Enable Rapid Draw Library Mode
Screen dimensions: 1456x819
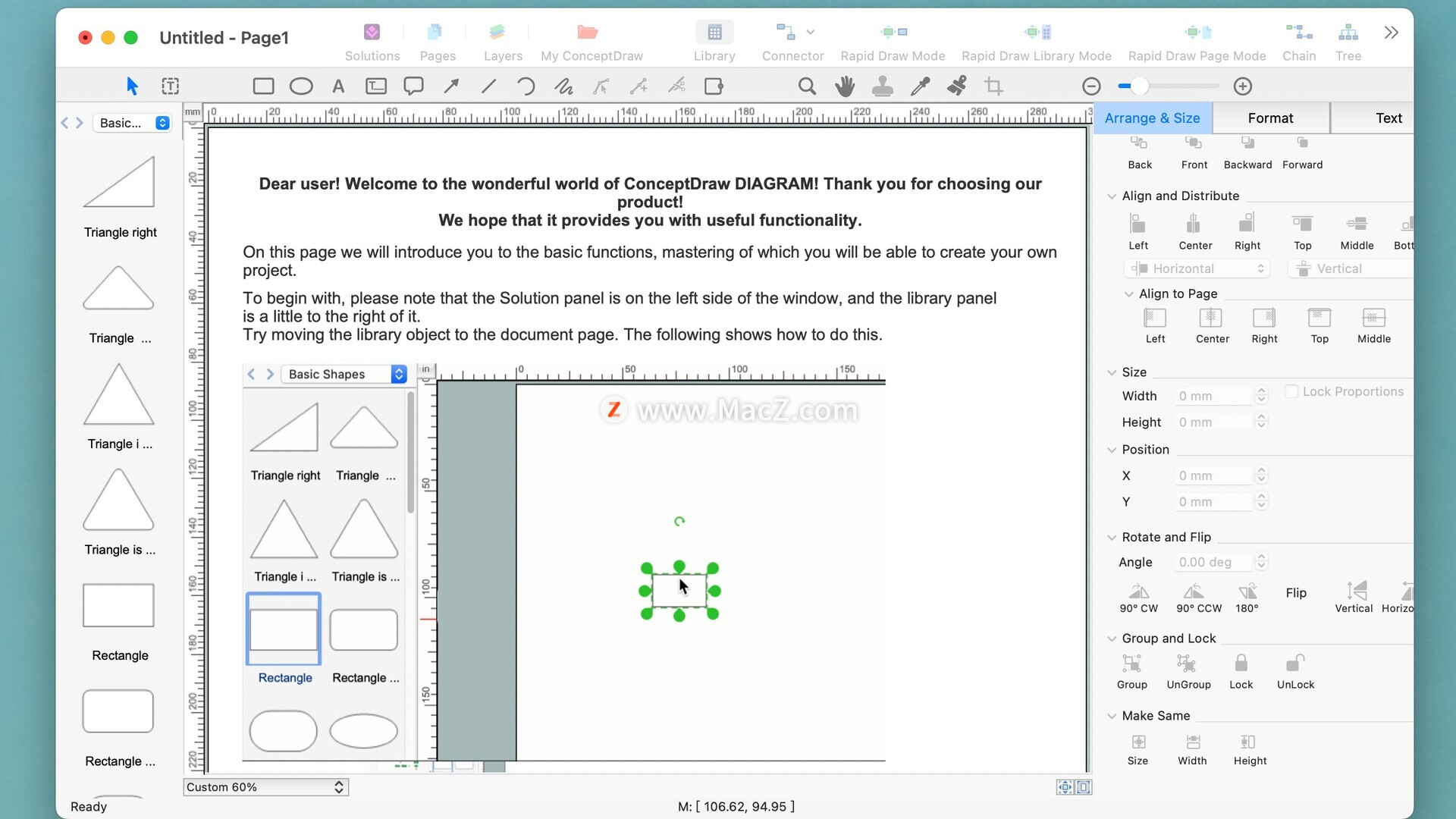point(1036,42)
